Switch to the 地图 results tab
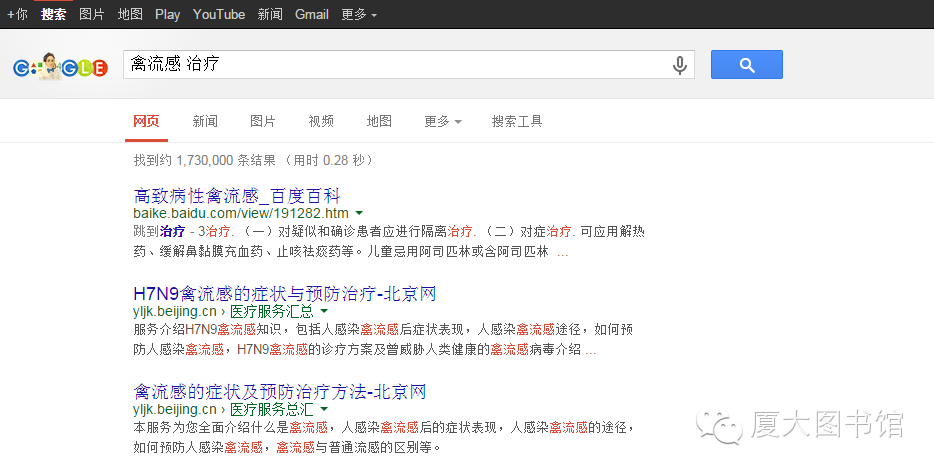934x472 pixels. click(379, 121)
